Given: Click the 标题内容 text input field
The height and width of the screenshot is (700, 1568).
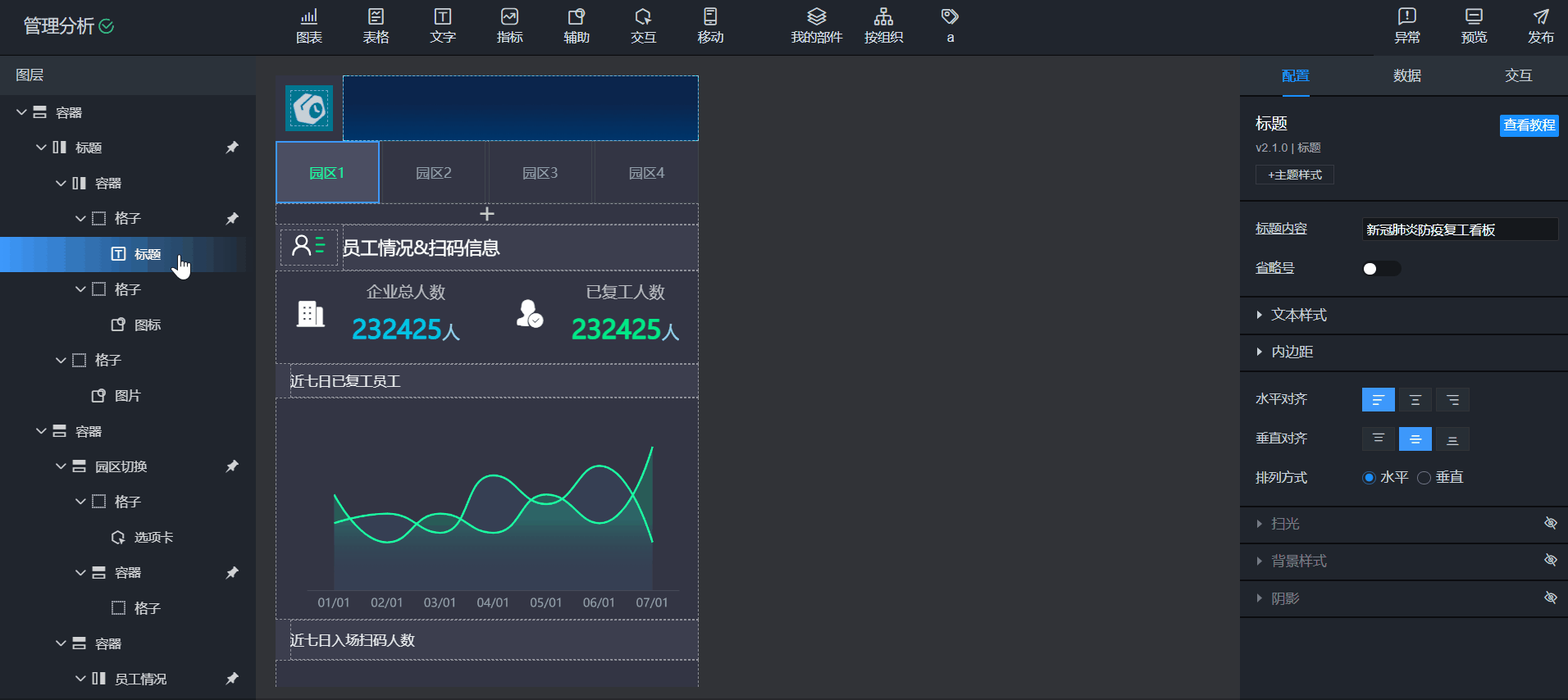Looking at the screenshot, I should [x=1459, y=230].
